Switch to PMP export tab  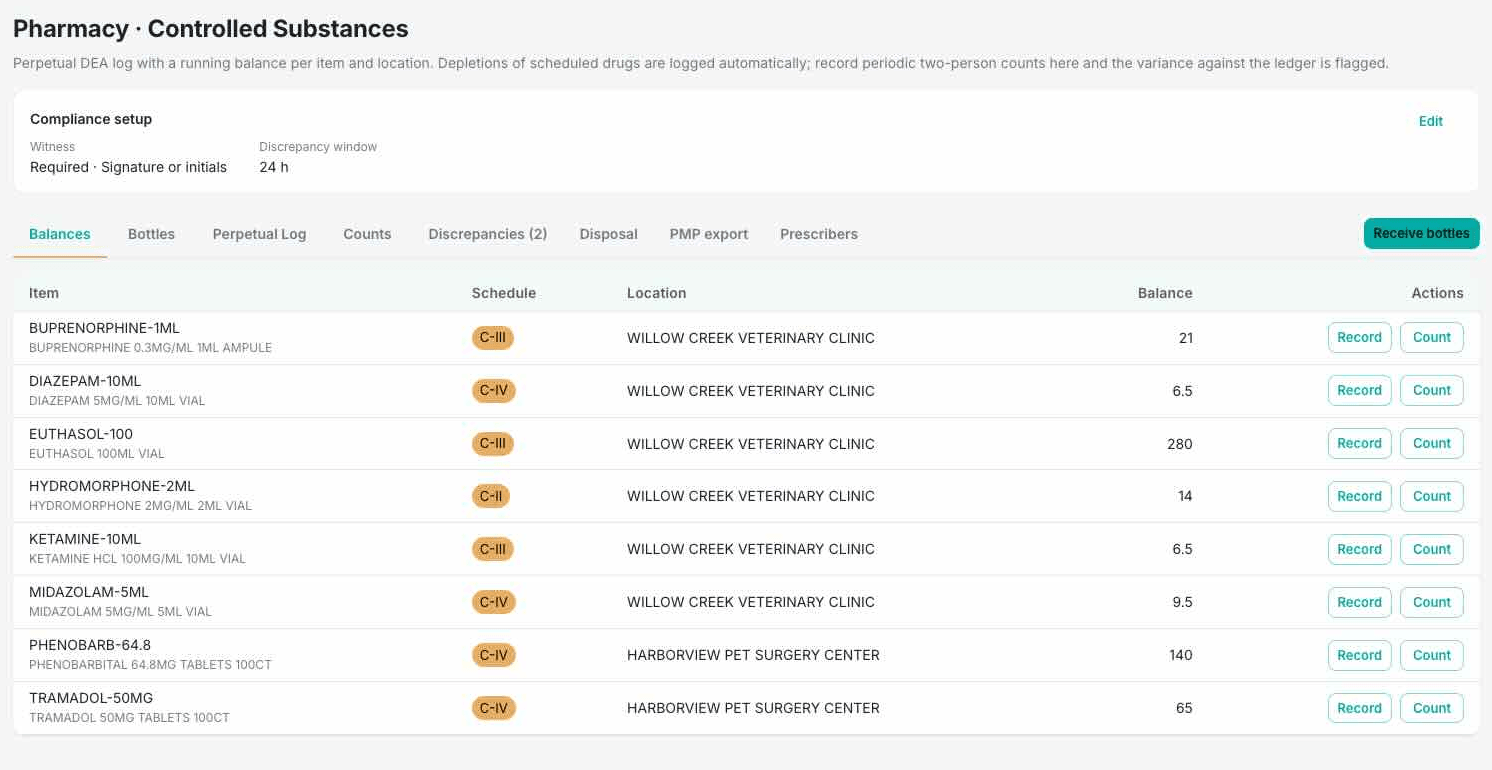(709, 234)
